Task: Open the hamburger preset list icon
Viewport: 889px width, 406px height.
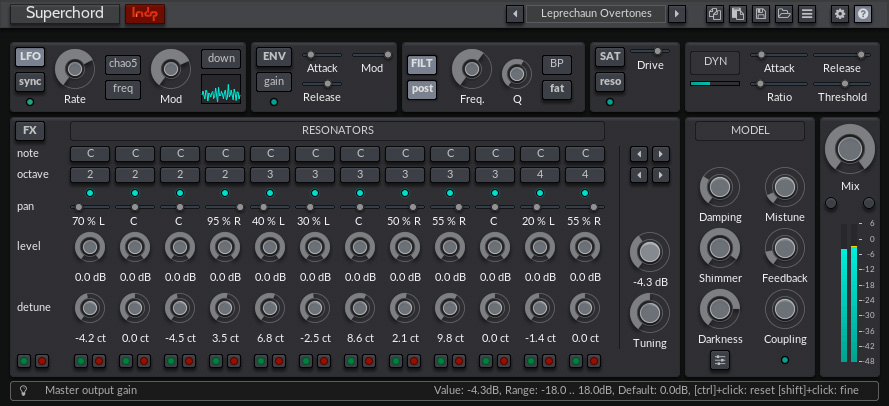Action: (x=807, y=14)
